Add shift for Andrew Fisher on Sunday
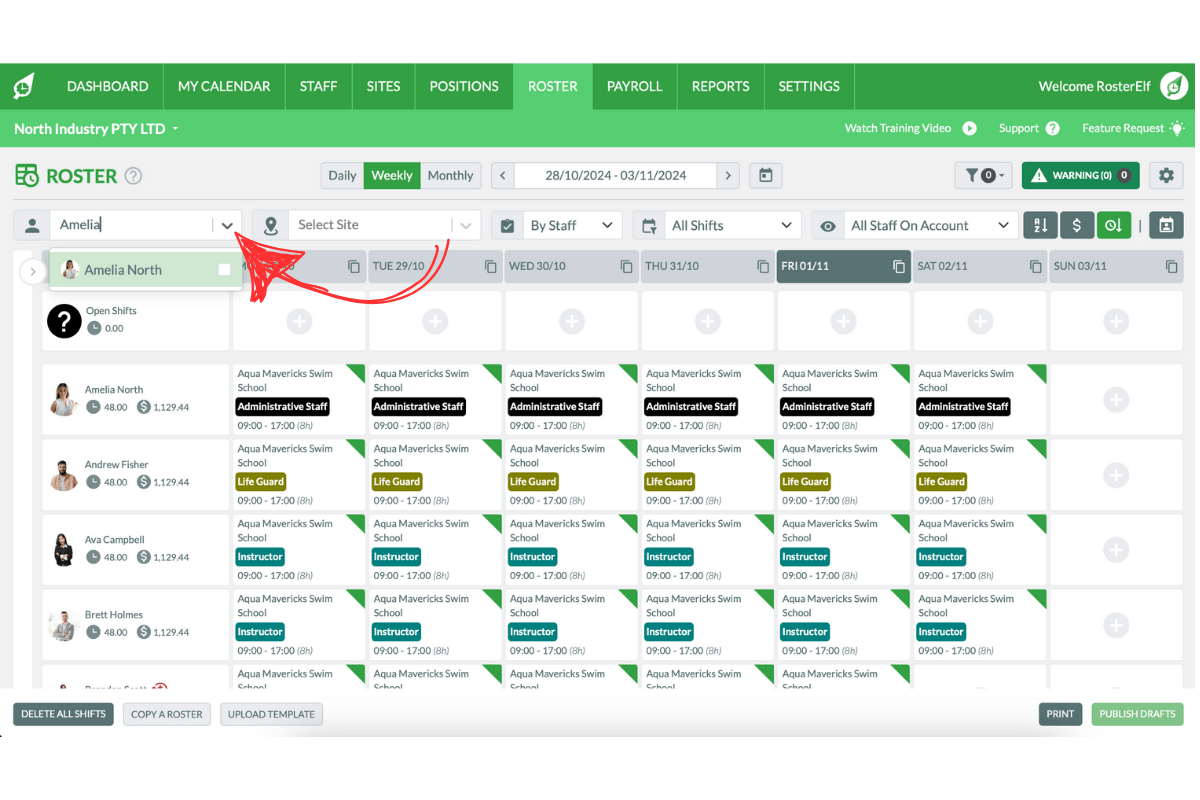Viewport: 1200px width, 800px height. (x=1116, y=474)
